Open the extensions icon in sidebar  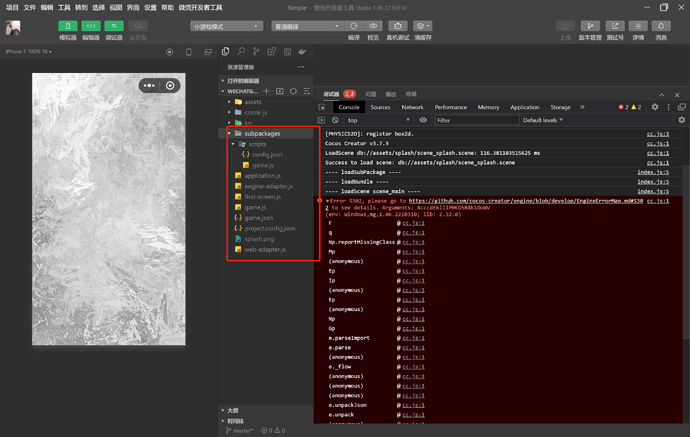coord(272,51)
